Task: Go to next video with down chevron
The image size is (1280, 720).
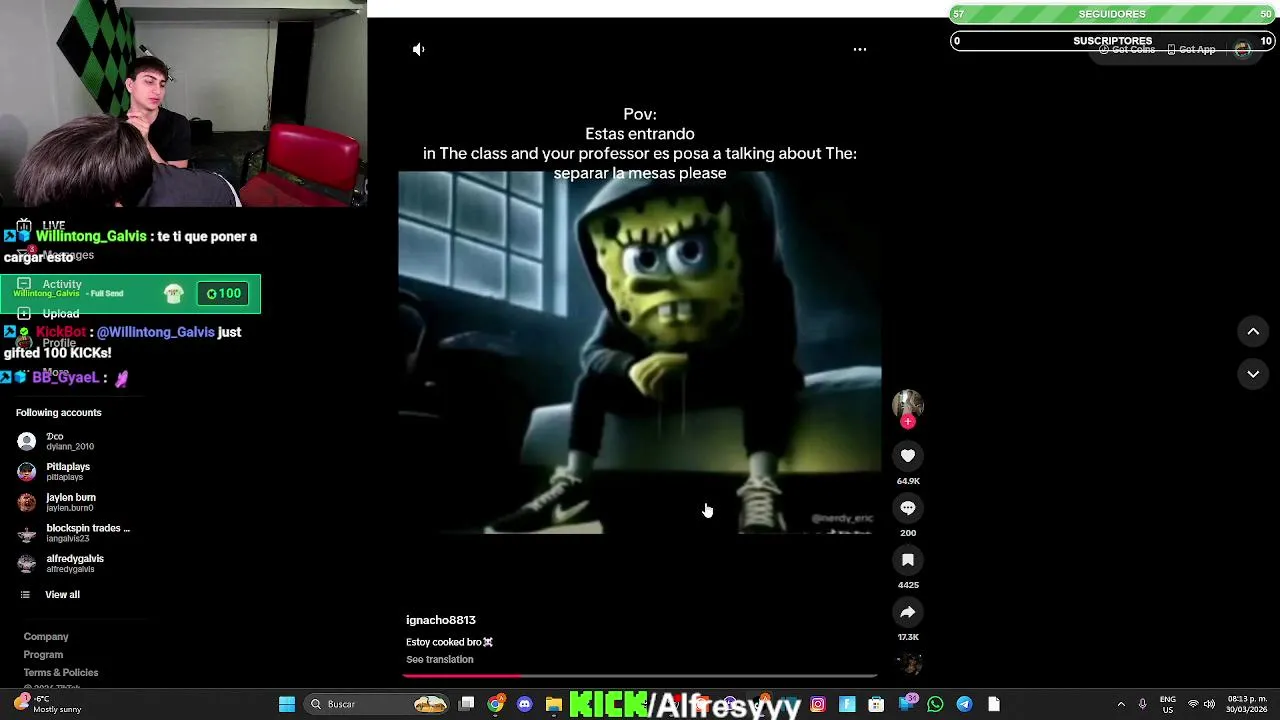Action: coord(1253,374)
